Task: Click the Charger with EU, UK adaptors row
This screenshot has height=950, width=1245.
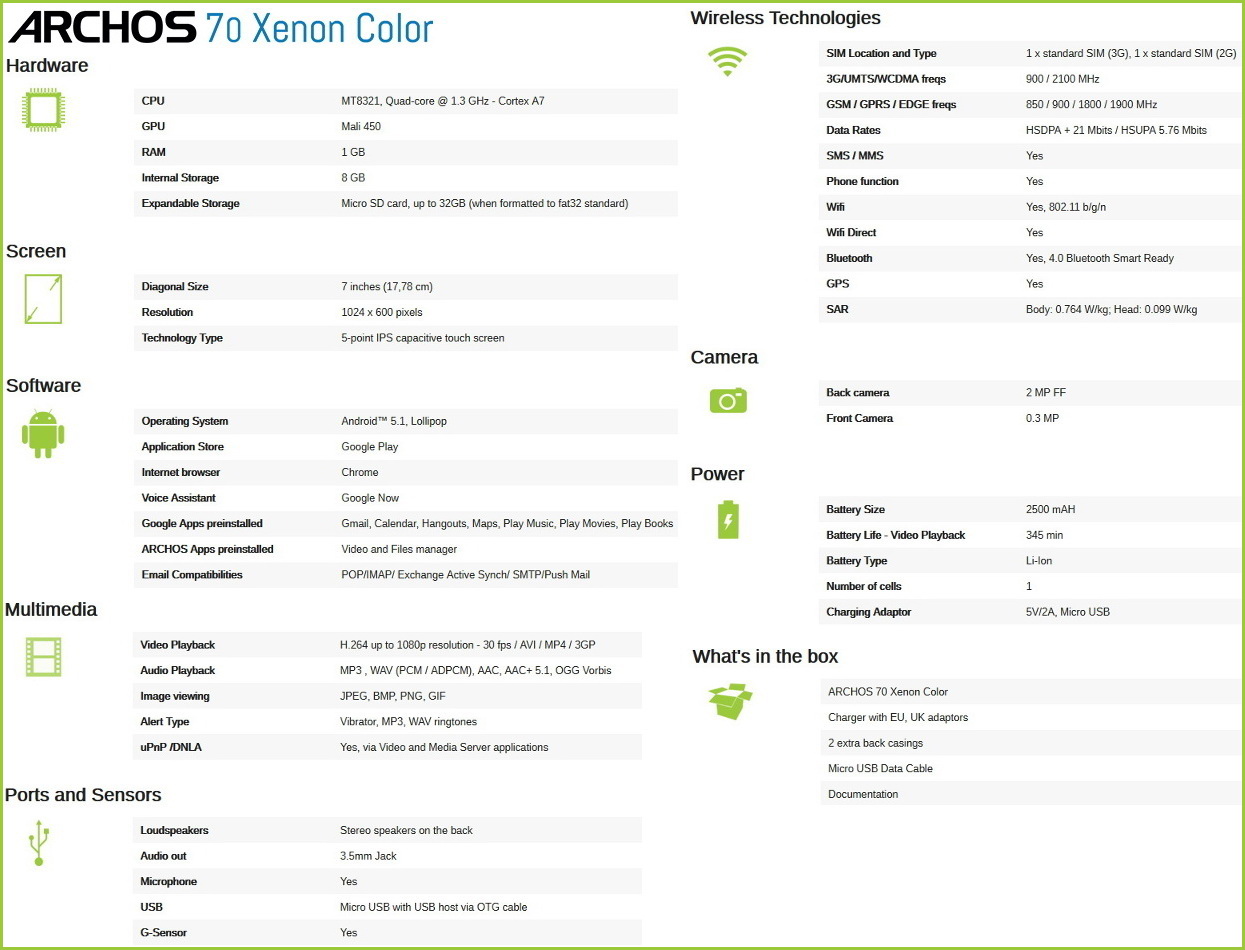Action: click(x=1031, y=718)
